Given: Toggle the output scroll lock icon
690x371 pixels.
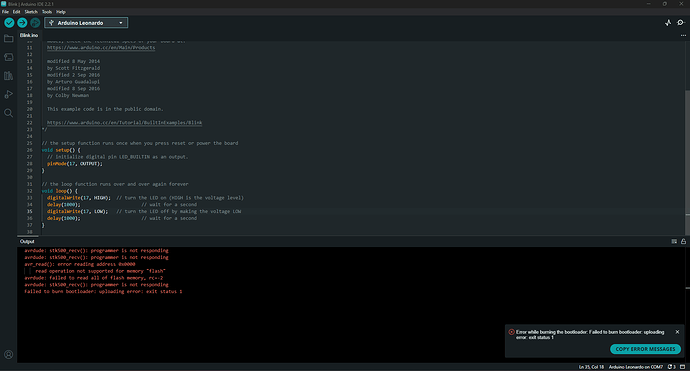Looking at the screenshot, I should 683,241.
